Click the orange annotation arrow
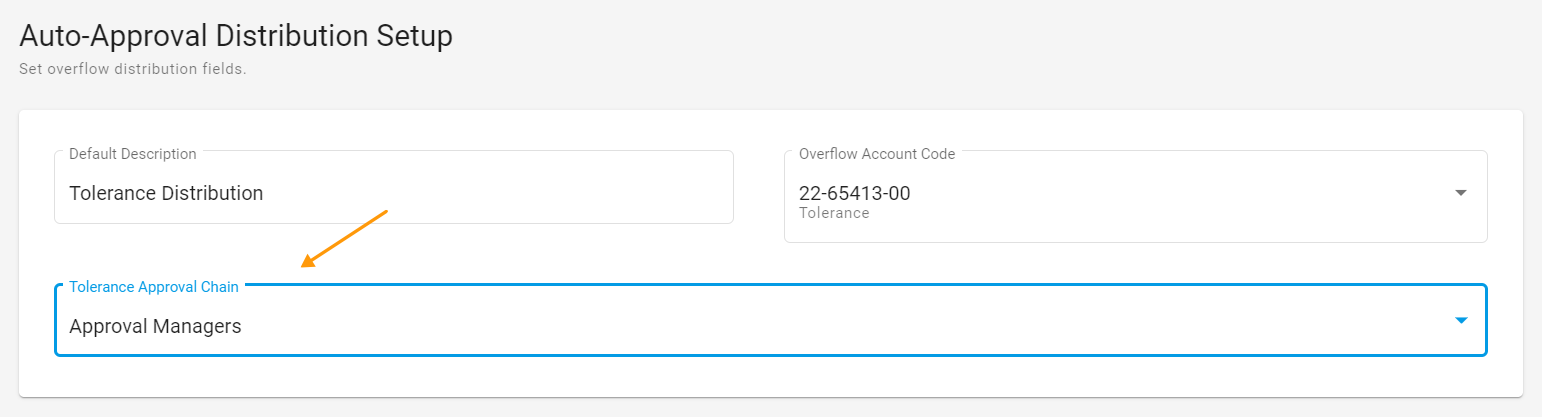The width and height of the screenshot is (1542, 417). (x=345, y=238)
